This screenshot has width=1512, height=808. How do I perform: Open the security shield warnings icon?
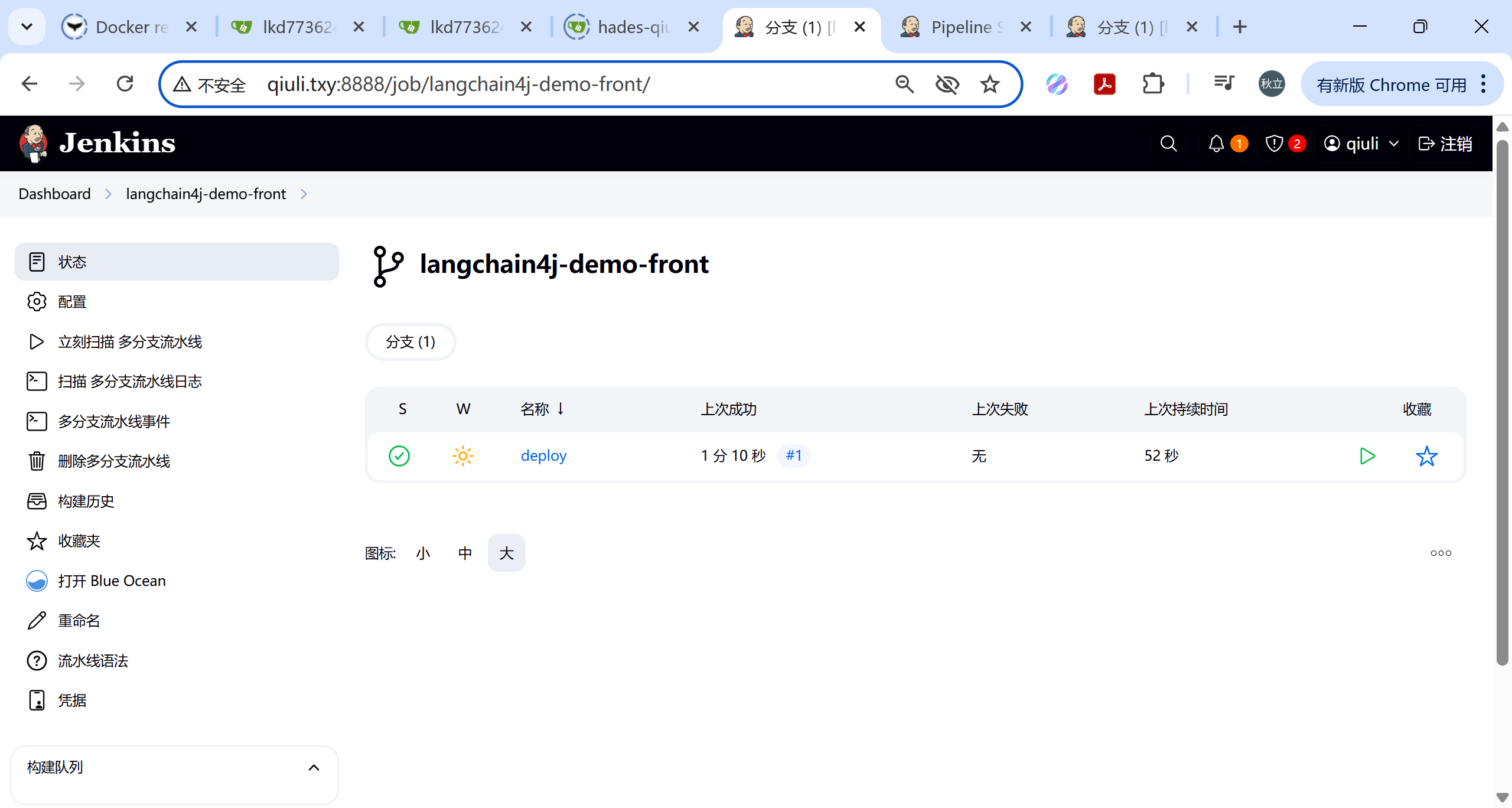1274,144
